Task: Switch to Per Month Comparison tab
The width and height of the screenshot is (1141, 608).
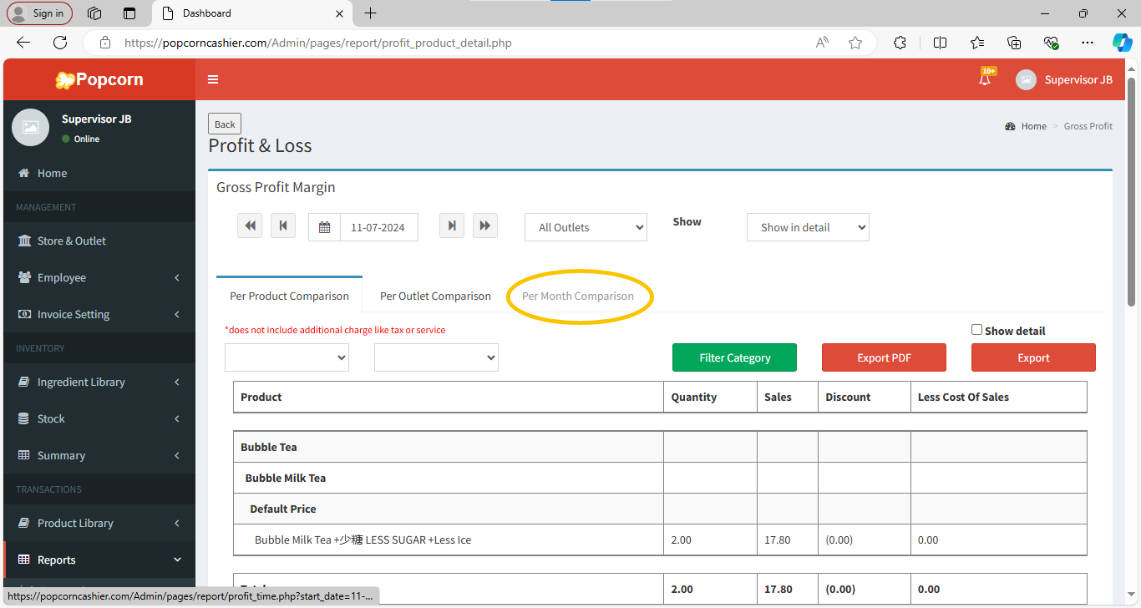Action: coord(578,296)
